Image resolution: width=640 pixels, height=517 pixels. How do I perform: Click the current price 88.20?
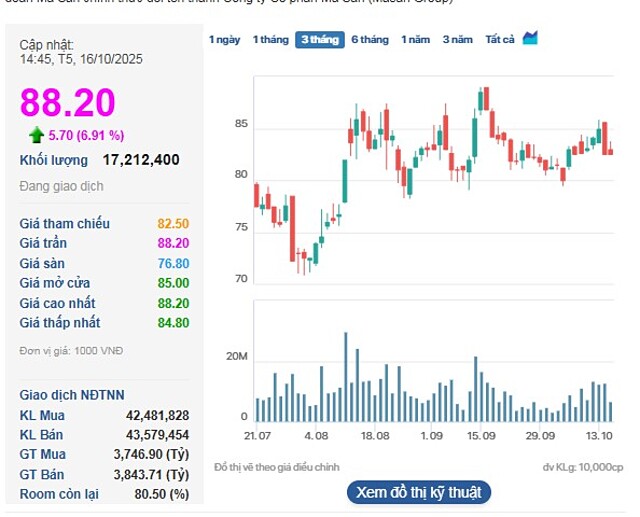pyautogui.click(x=68, y=102)
